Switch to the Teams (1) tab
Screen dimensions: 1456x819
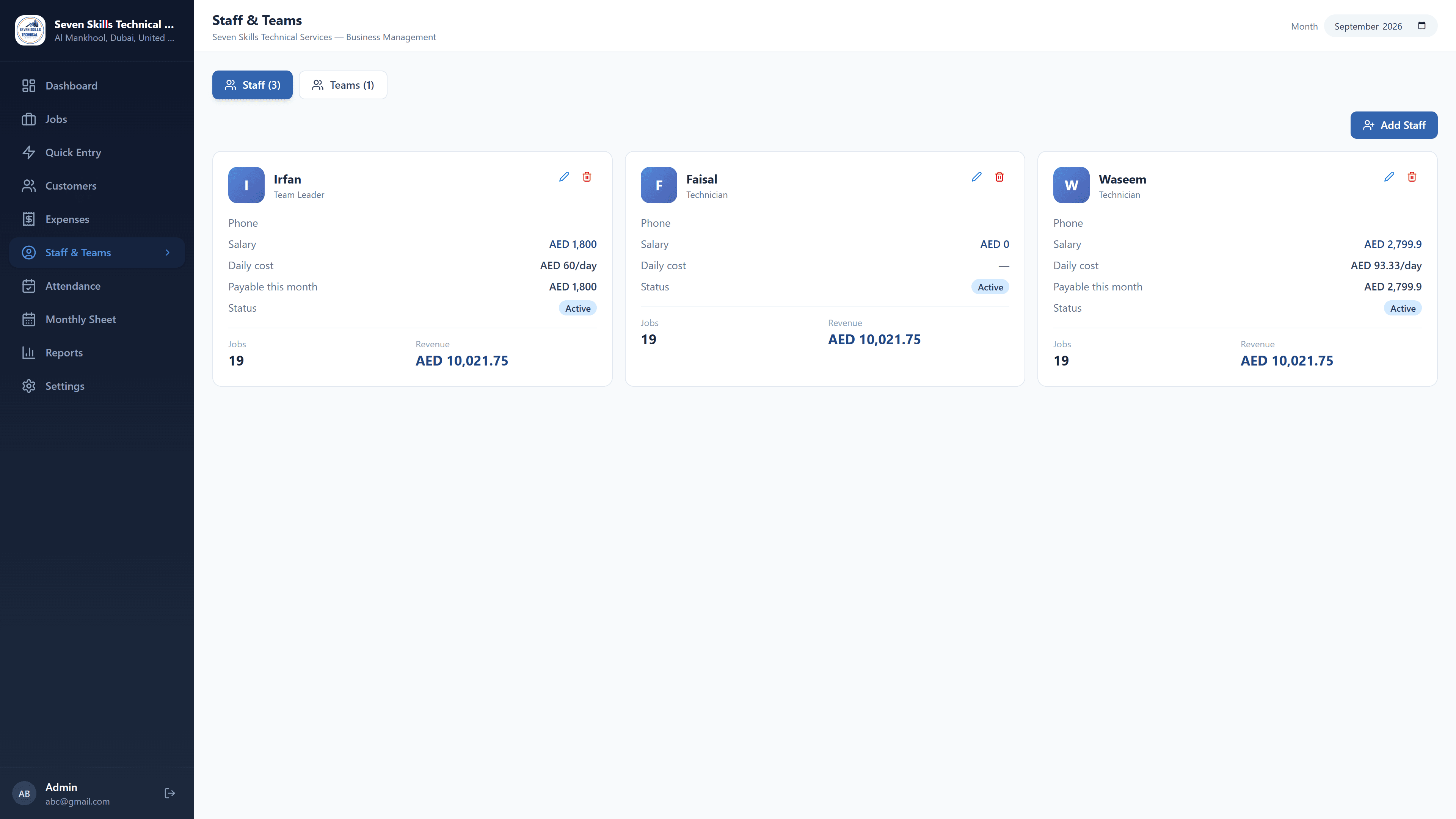343,85
